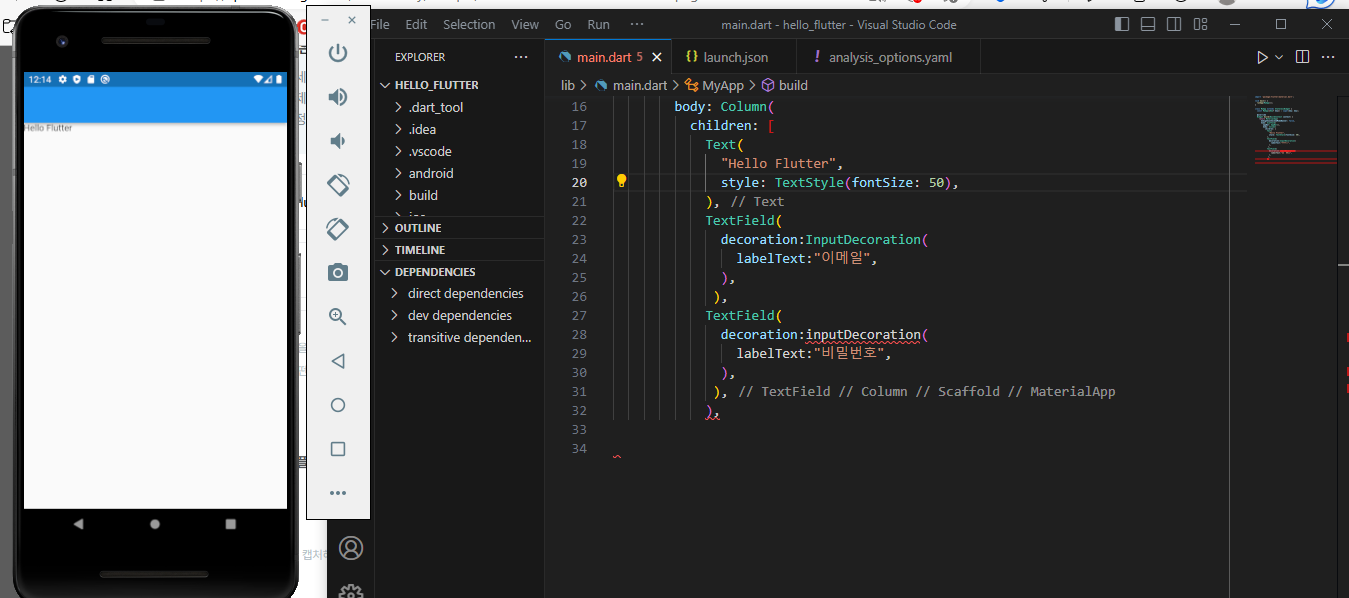Click the lib breadcrumb

[568, 86]
